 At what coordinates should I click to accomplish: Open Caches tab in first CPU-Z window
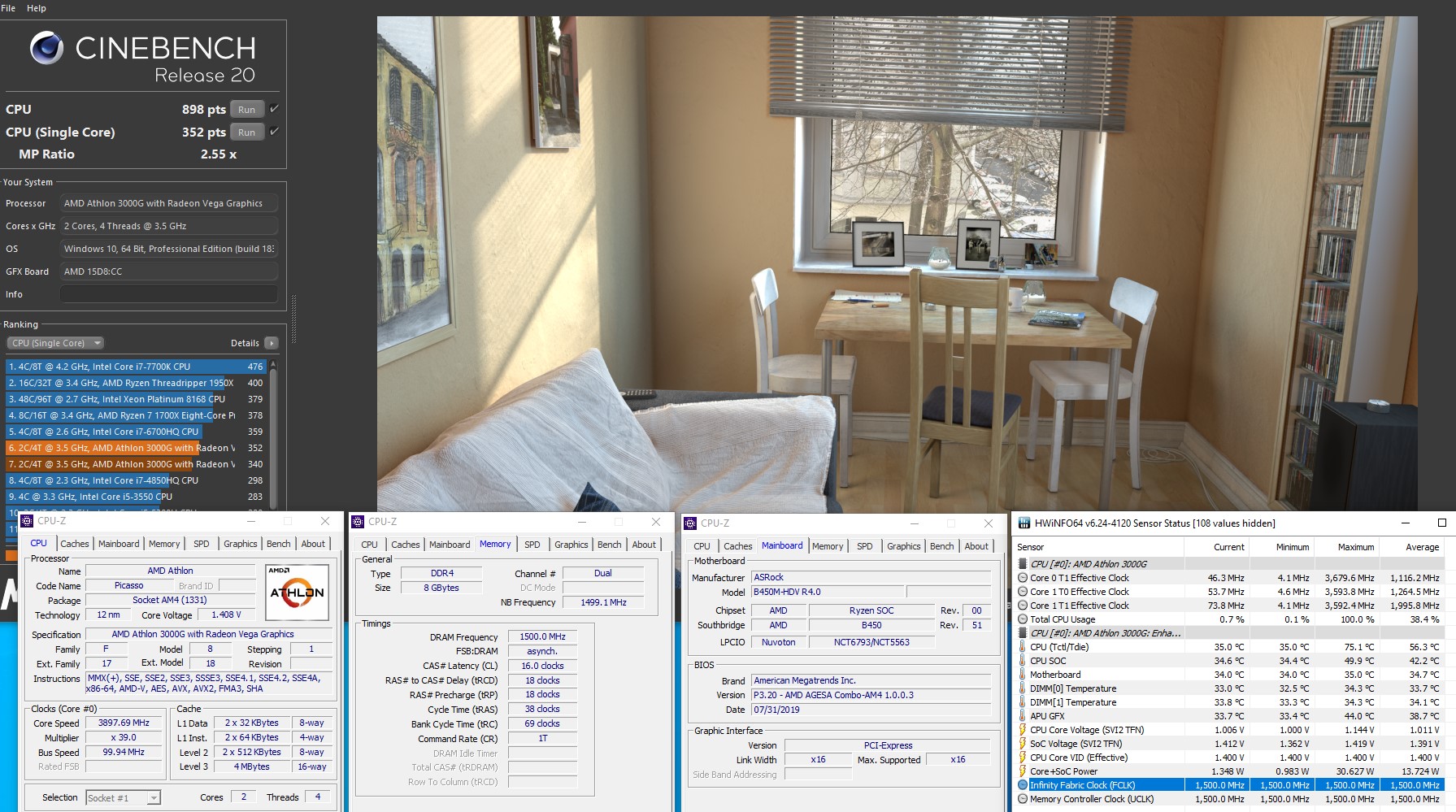(75, 545)
